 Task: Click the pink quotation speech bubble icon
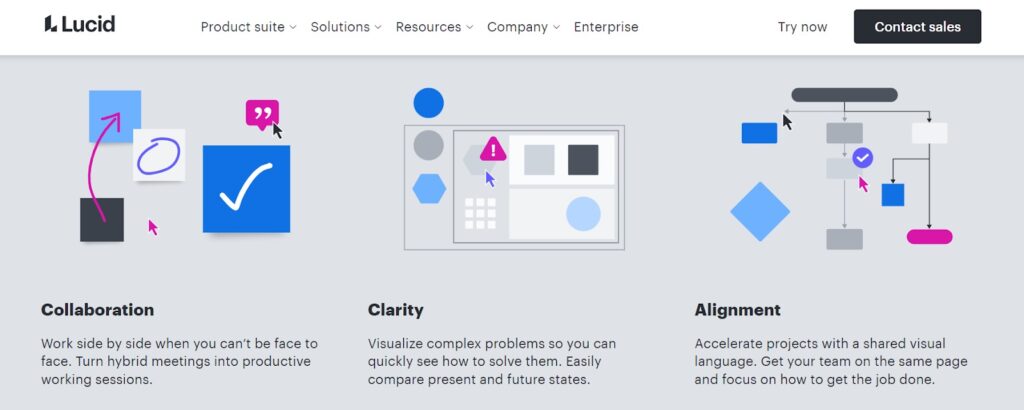click(263, 114)
